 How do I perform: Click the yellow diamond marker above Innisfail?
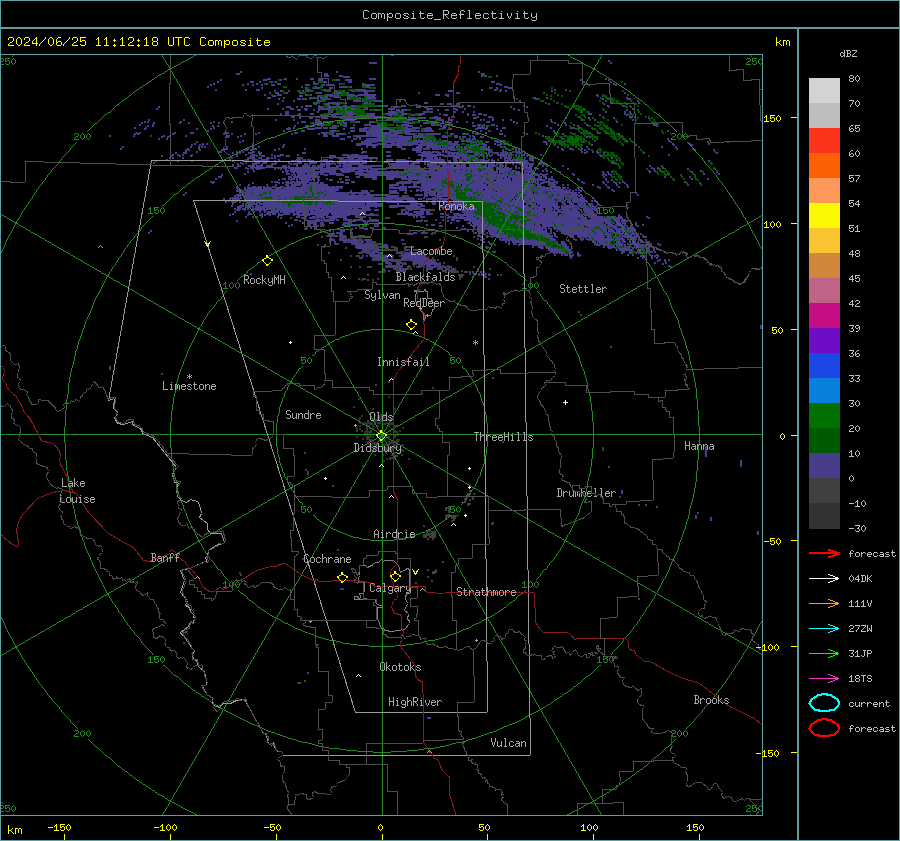[x=412, y=325]
